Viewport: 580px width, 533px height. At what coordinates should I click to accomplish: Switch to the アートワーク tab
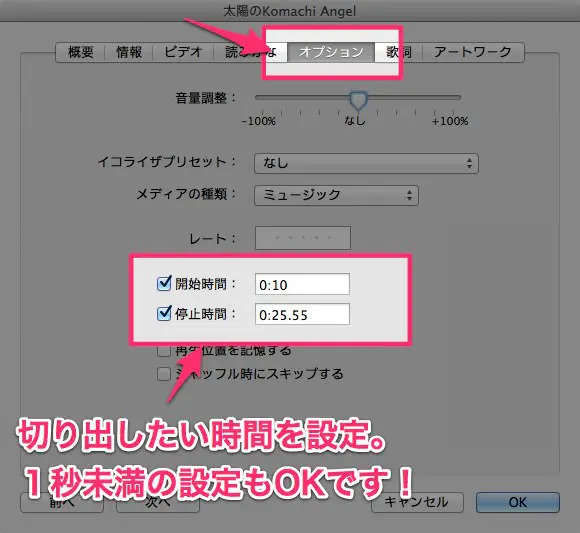coord(473,52)
